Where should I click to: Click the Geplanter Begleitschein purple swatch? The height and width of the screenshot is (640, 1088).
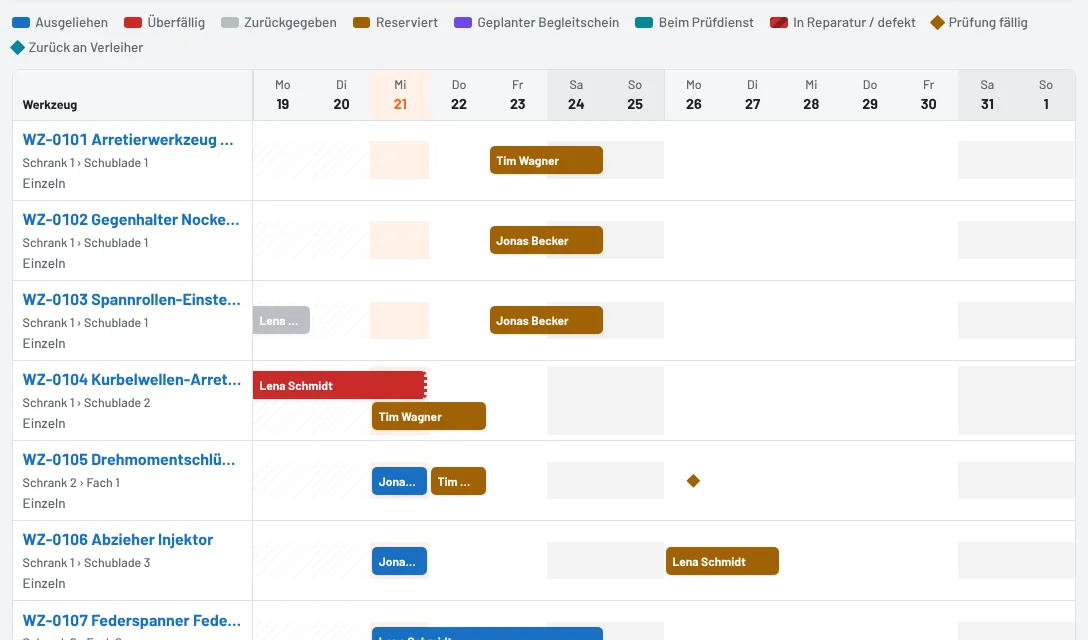[463, 22]
